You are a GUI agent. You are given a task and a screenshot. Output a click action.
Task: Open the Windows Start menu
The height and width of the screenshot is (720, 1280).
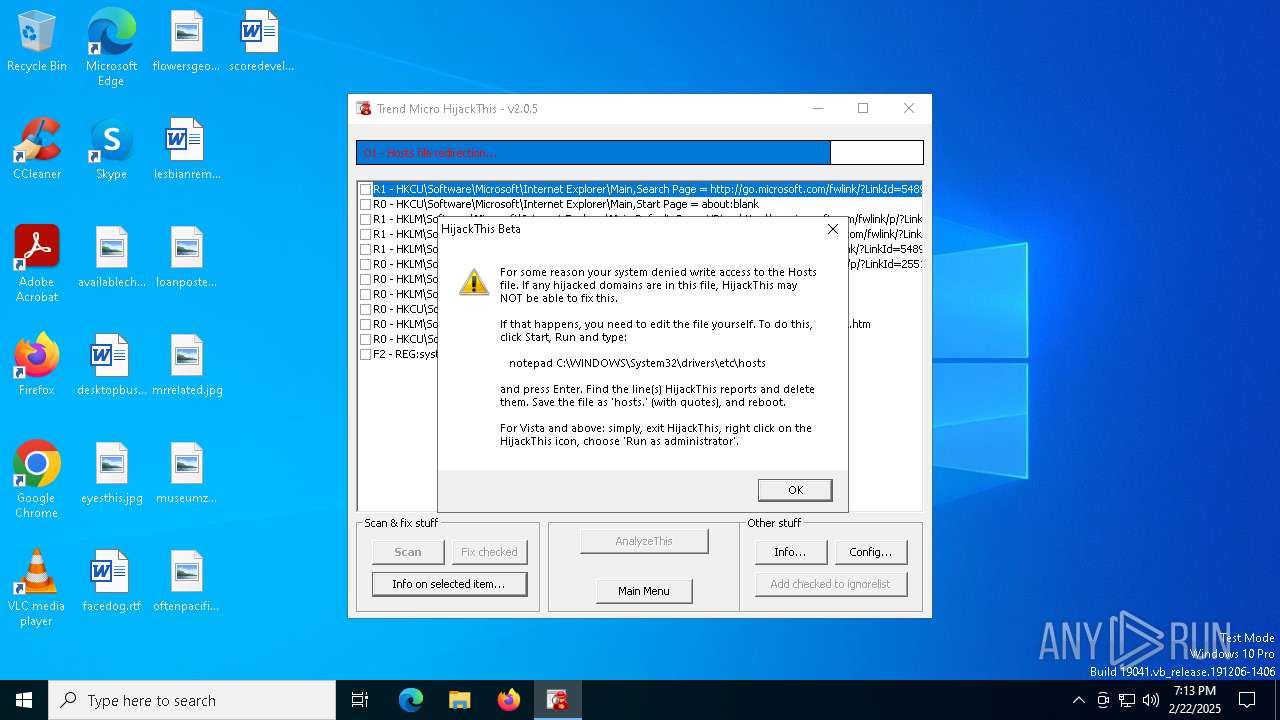click(24, 700)
